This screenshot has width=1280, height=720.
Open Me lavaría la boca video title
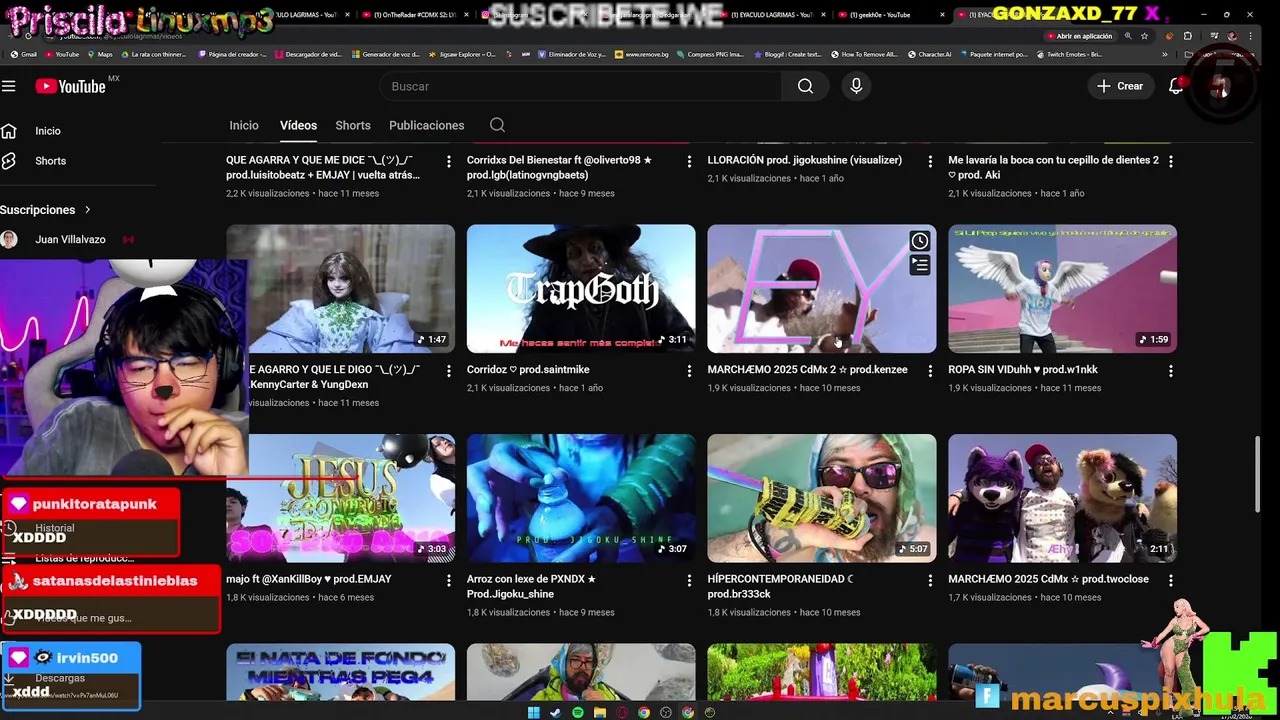tap(1054, 167)
